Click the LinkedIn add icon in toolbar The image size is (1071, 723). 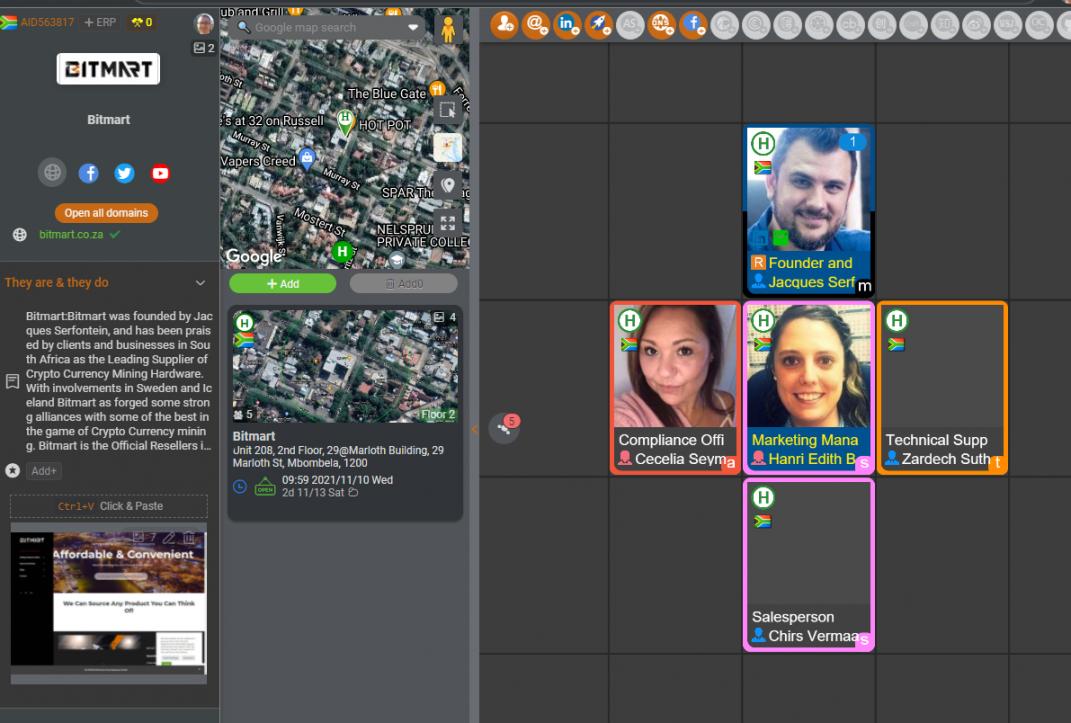pos(568,24)
